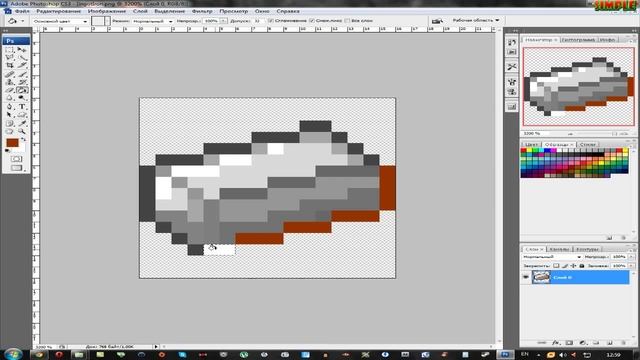Create a new layer
640x360 pixels.
click(610, 343)
